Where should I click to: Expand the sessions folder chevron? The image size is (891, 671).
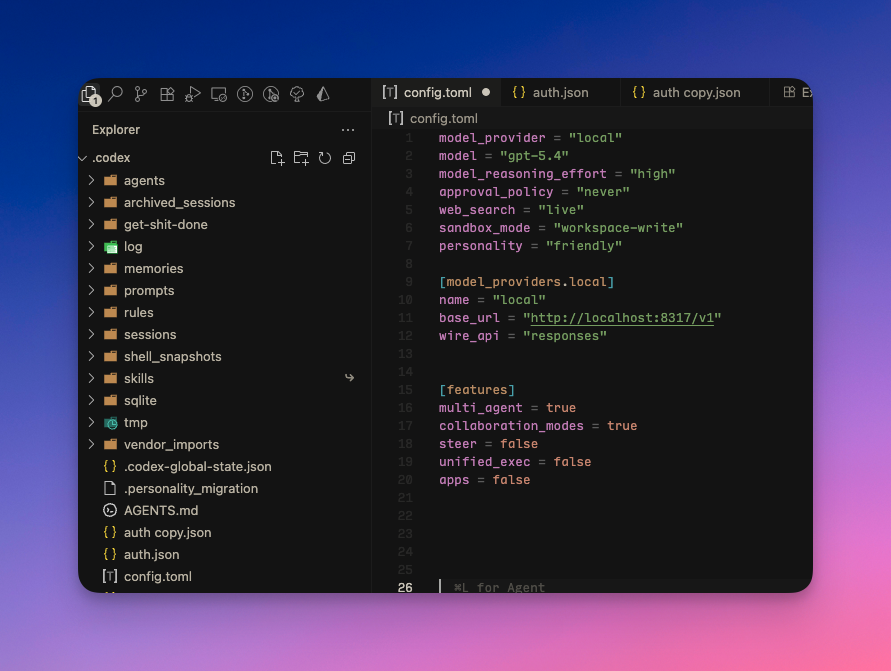[x=91, y=334]
